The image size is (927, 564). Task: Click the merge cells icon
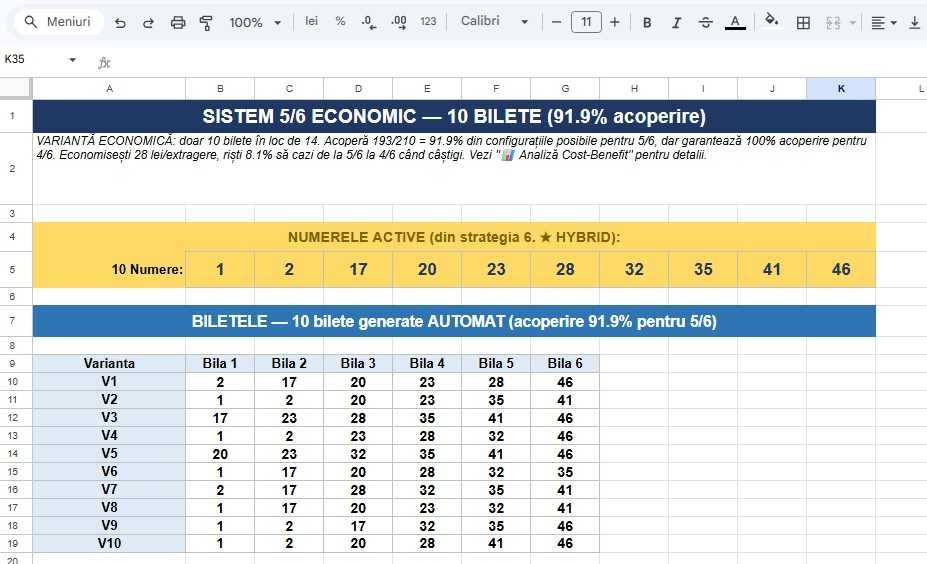[832, 22]
